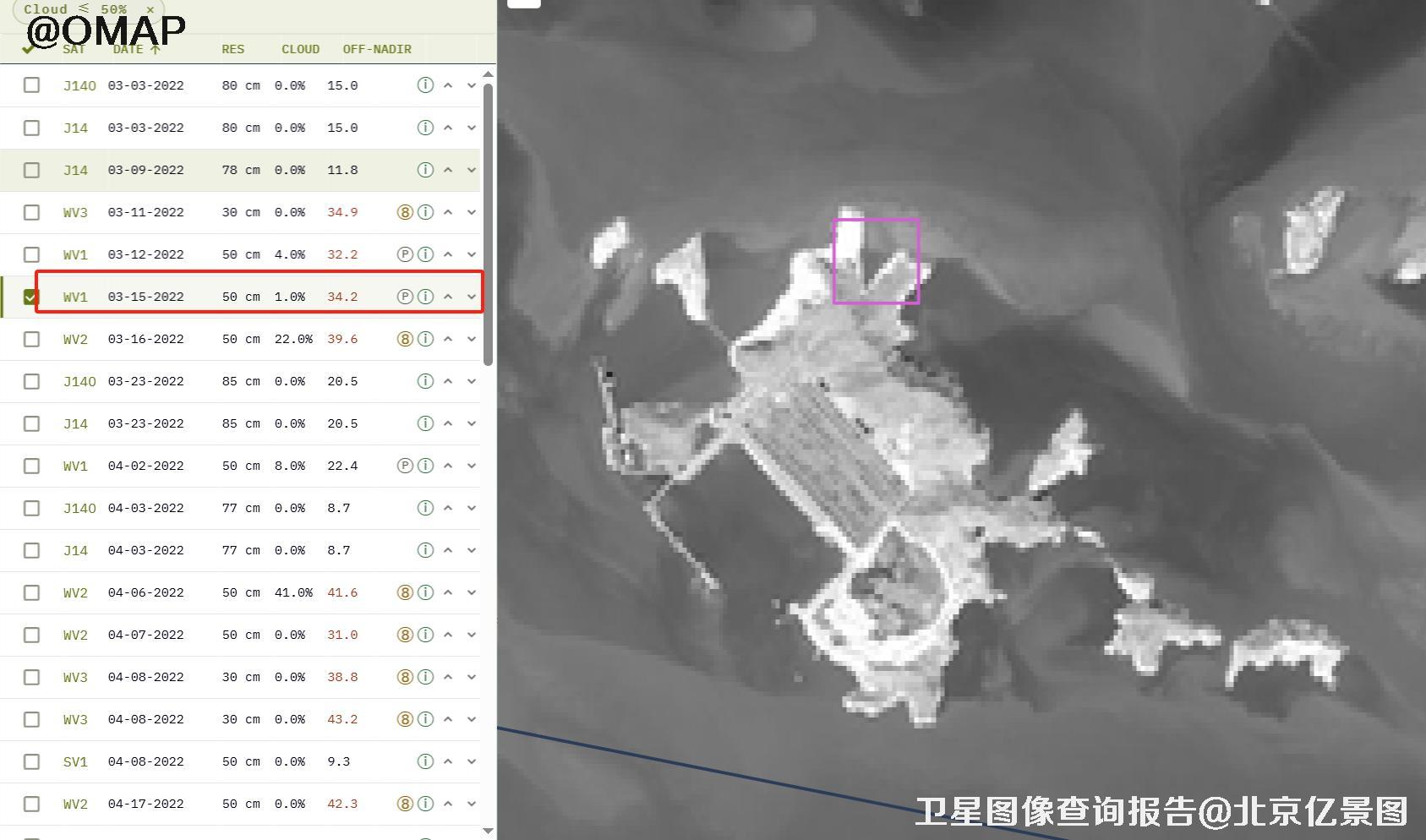The height and width of the screenshot is (840, 1426).
Task: Click the P badge on WV1 03-12-2022
Action: tap(405, 254)
